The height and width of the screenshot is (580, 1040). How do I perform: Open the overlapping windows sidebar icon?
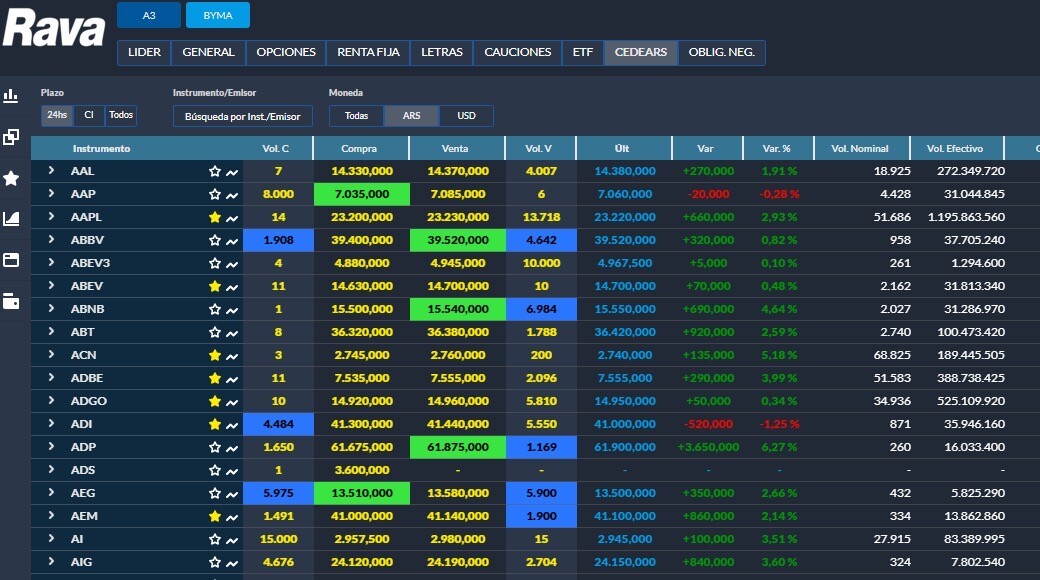11,137
